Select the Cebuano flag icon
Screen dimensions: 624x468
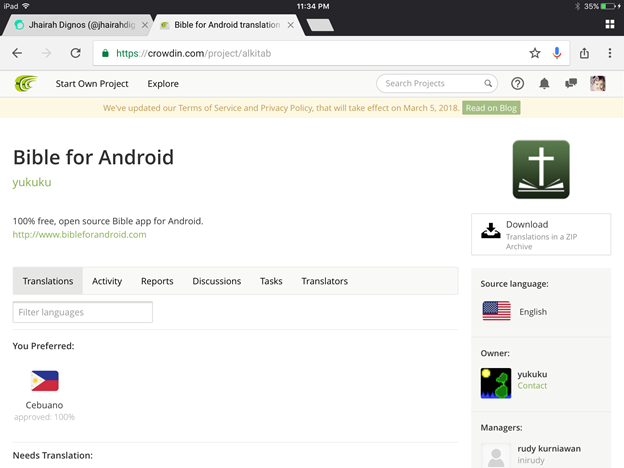click(45, 380)
